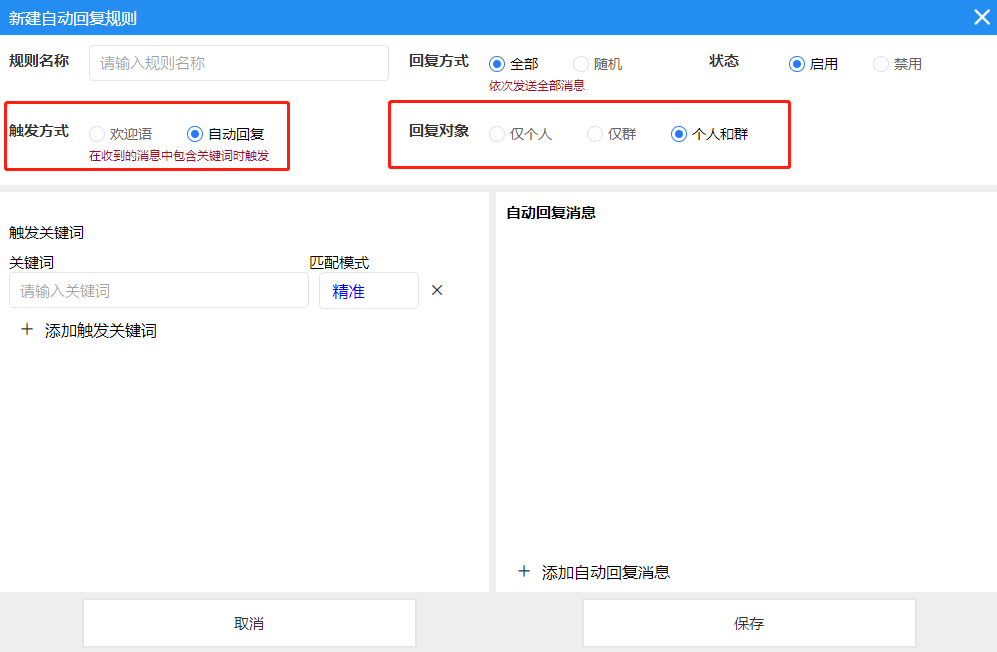Click the keyword input field
This screenshot has width=997, height=652.
tap(158, 290)
